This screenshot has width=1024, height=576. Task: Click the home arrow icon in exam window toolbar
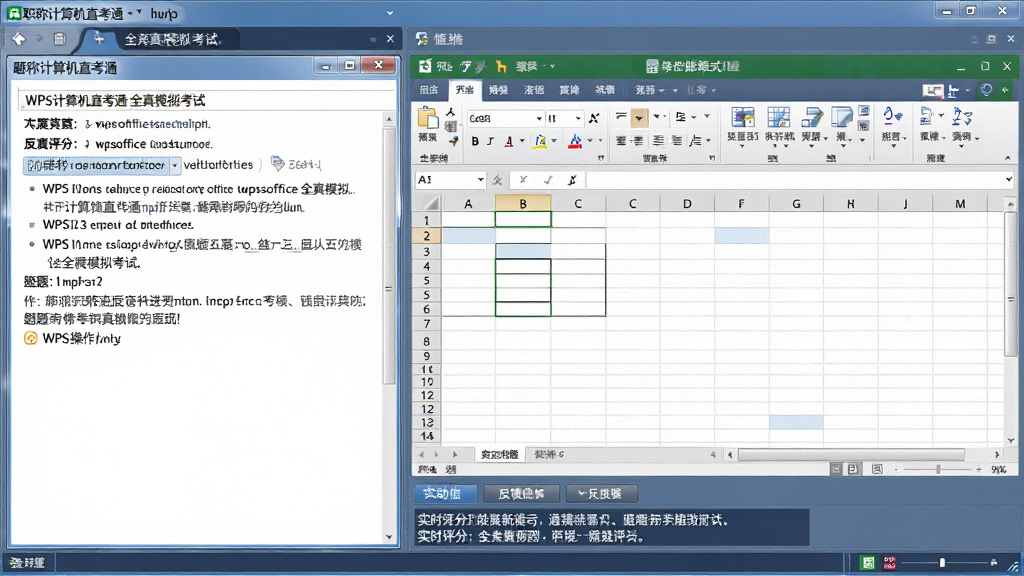pos(19,39)
